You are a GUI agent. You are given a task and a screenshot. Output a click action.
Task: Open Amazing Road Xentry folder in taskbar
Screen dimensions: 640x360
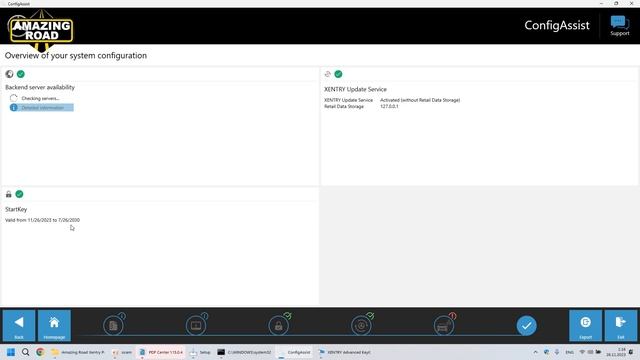coord(78,352)
